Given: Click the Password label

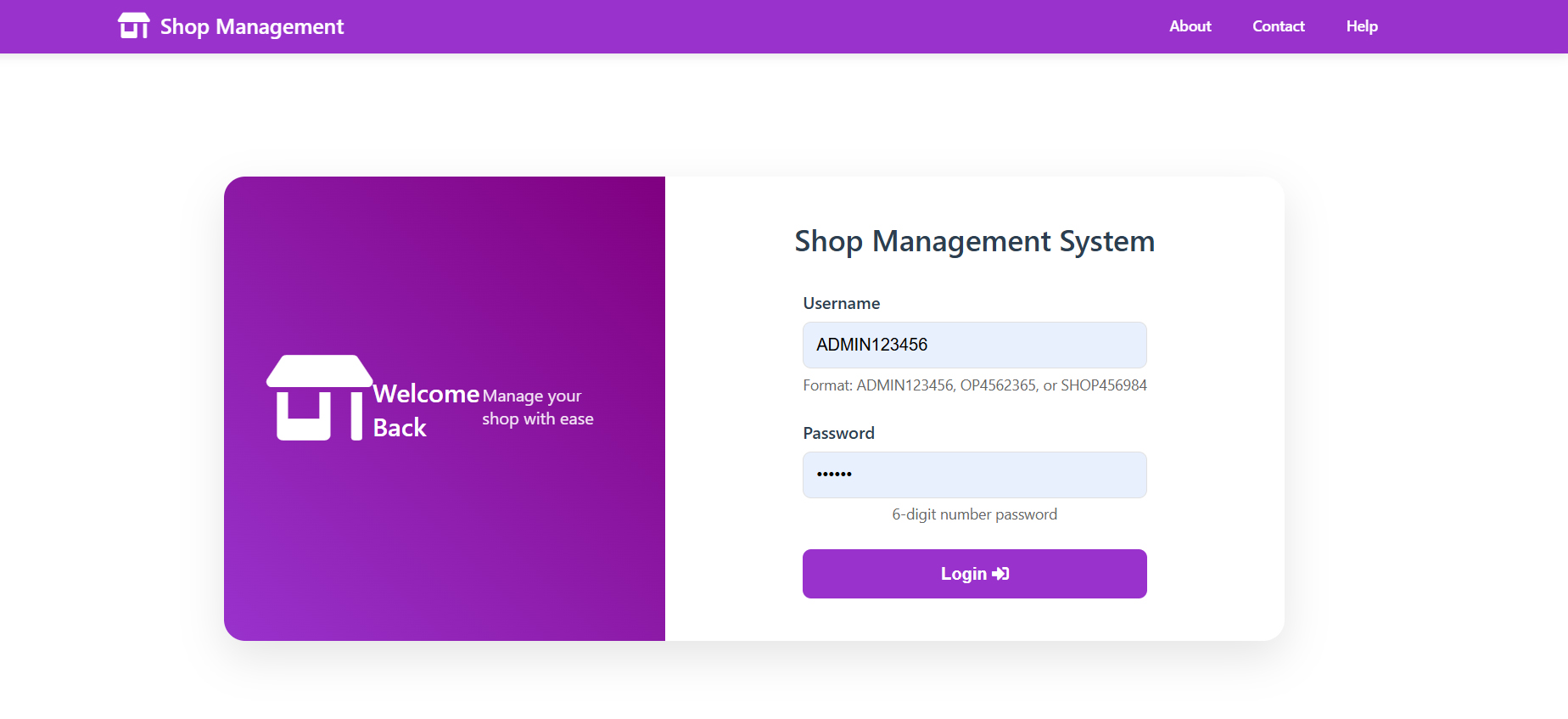Looking at the screenshot, I should pos(838,433).
